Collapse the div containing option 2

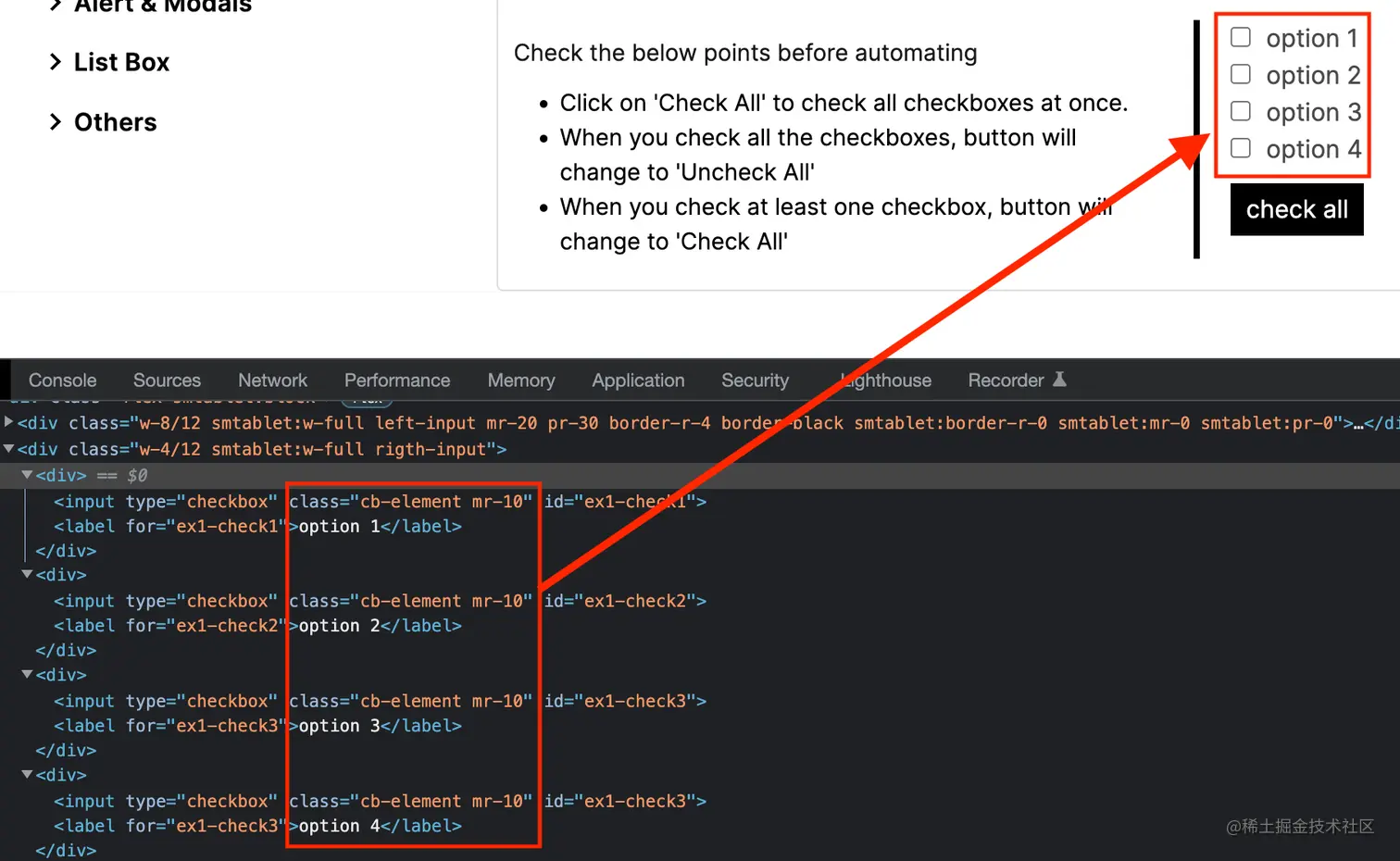[27, 574]
